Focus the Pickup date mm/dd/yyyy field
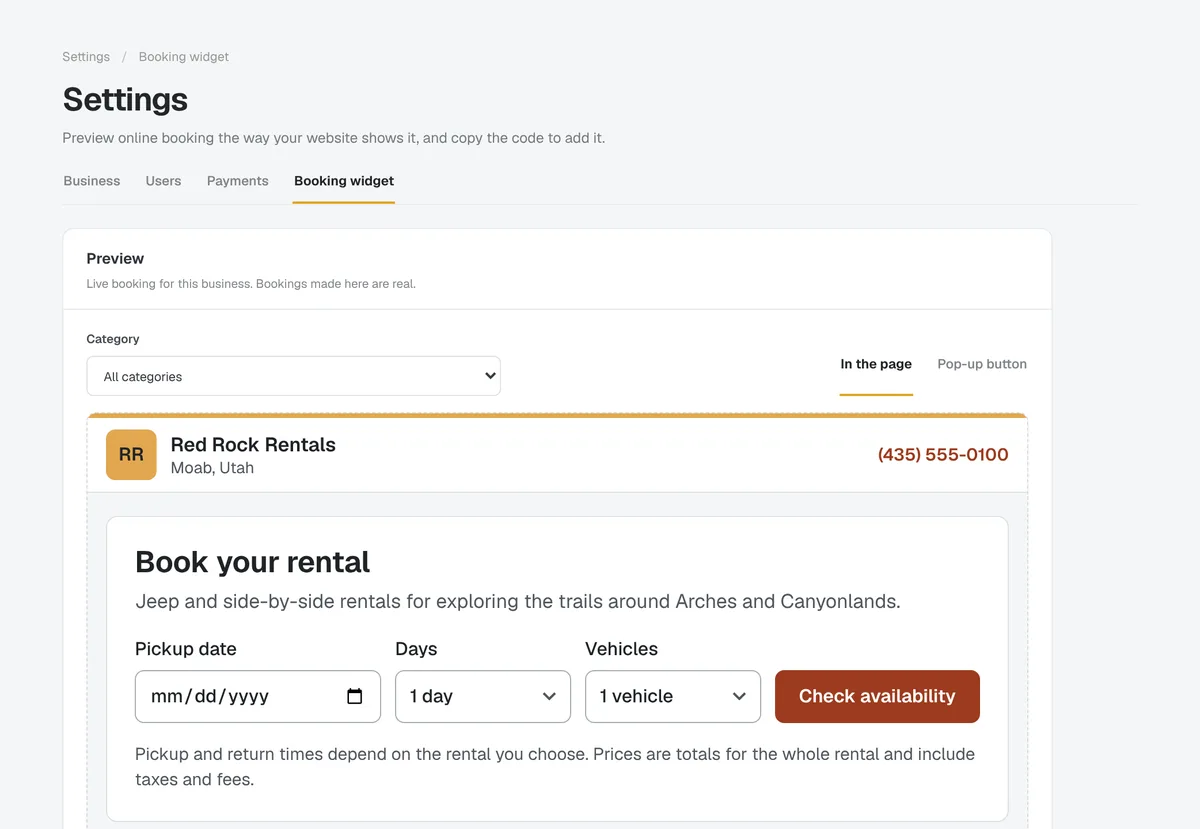 258,696
